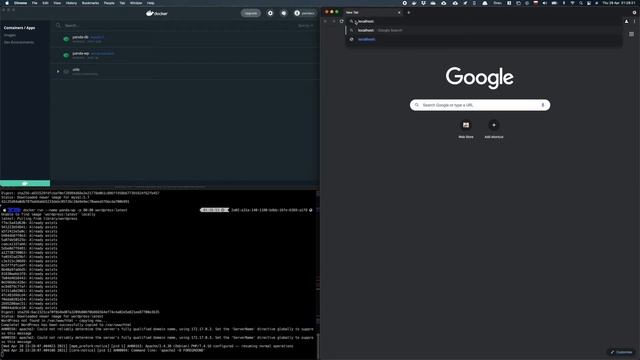Open the Bookmarks menu
The height and width of the screenshot is (360, 640).
(x=90, y=3)
